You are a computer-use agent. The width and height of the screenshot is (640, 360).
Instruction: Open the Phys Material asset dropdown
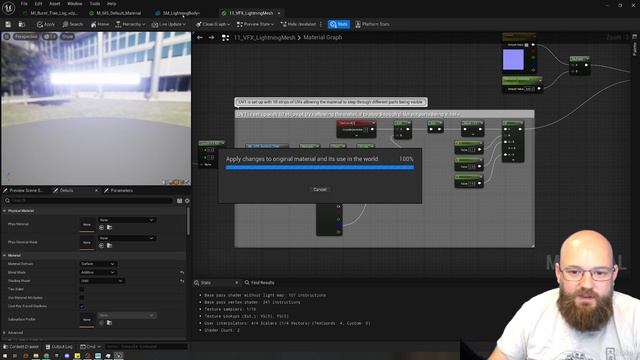point(127,220)
